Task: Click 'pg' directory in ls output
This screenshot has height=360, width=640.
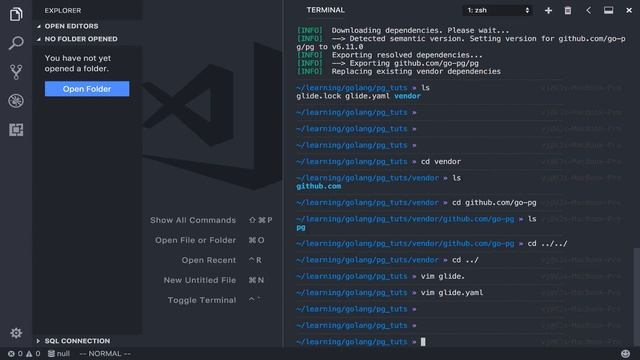Action: pyautogui.click(x=301, y=227)
